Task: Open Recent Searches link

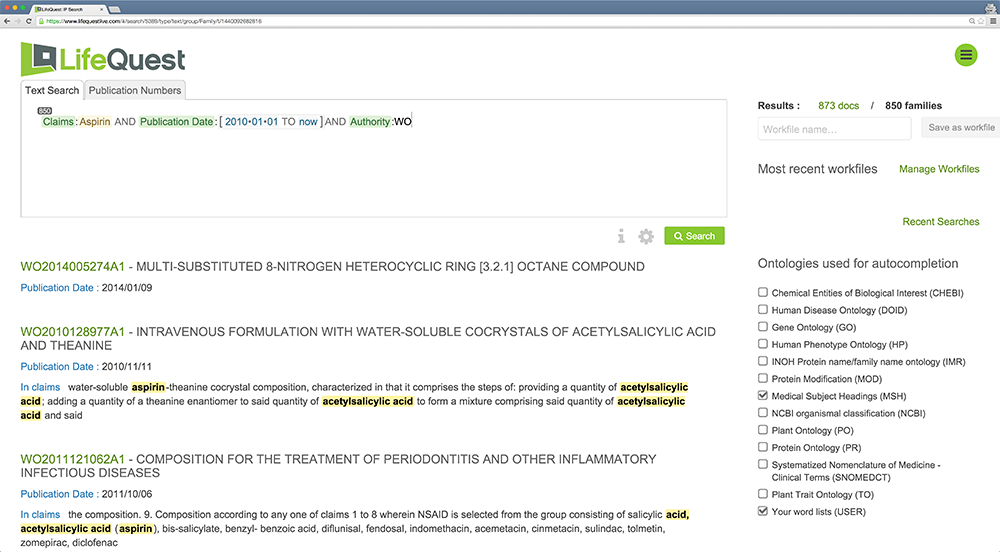Action: (x=941, y=222)
